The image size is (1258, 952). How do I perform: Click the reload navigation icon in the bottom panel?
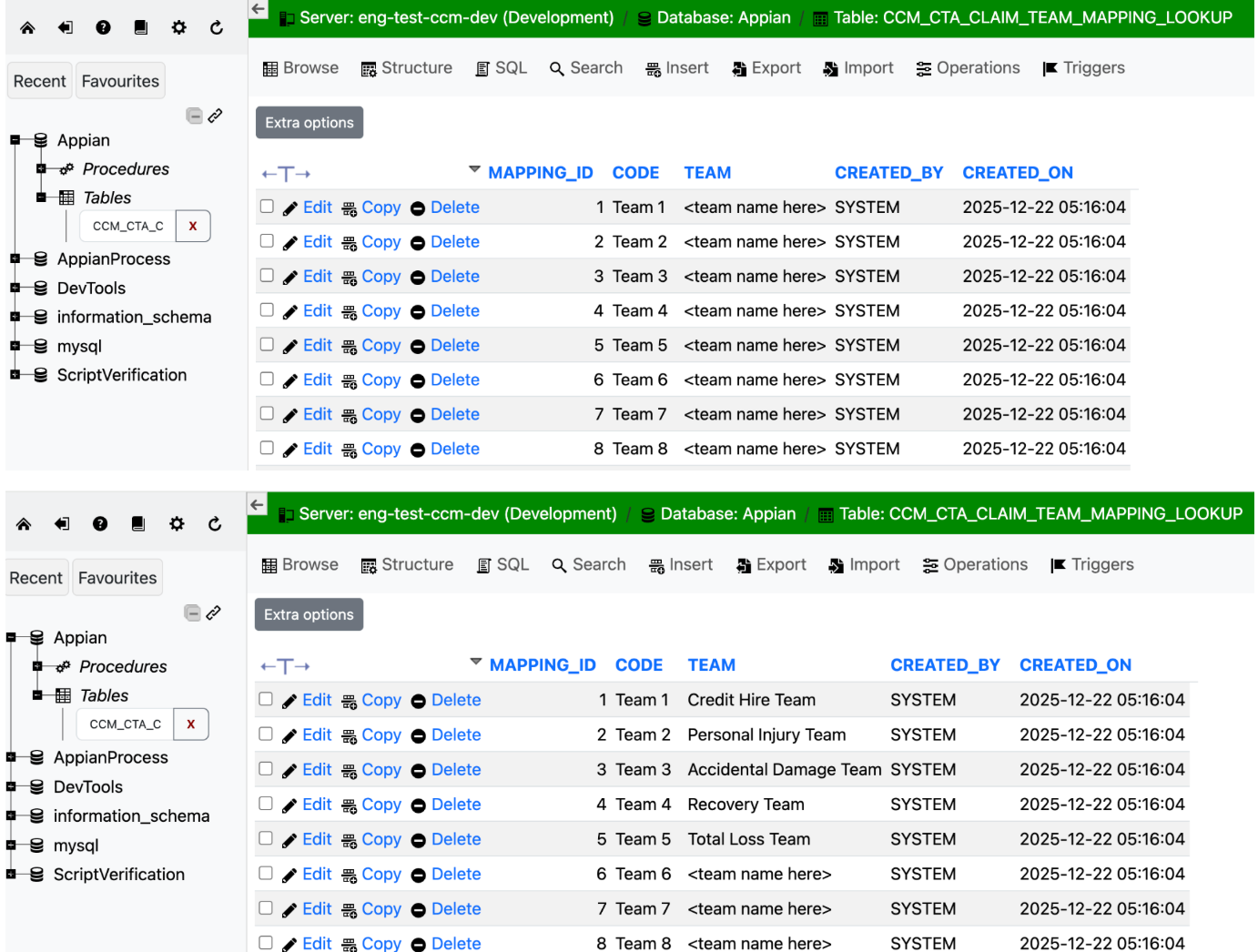(215, 523)
